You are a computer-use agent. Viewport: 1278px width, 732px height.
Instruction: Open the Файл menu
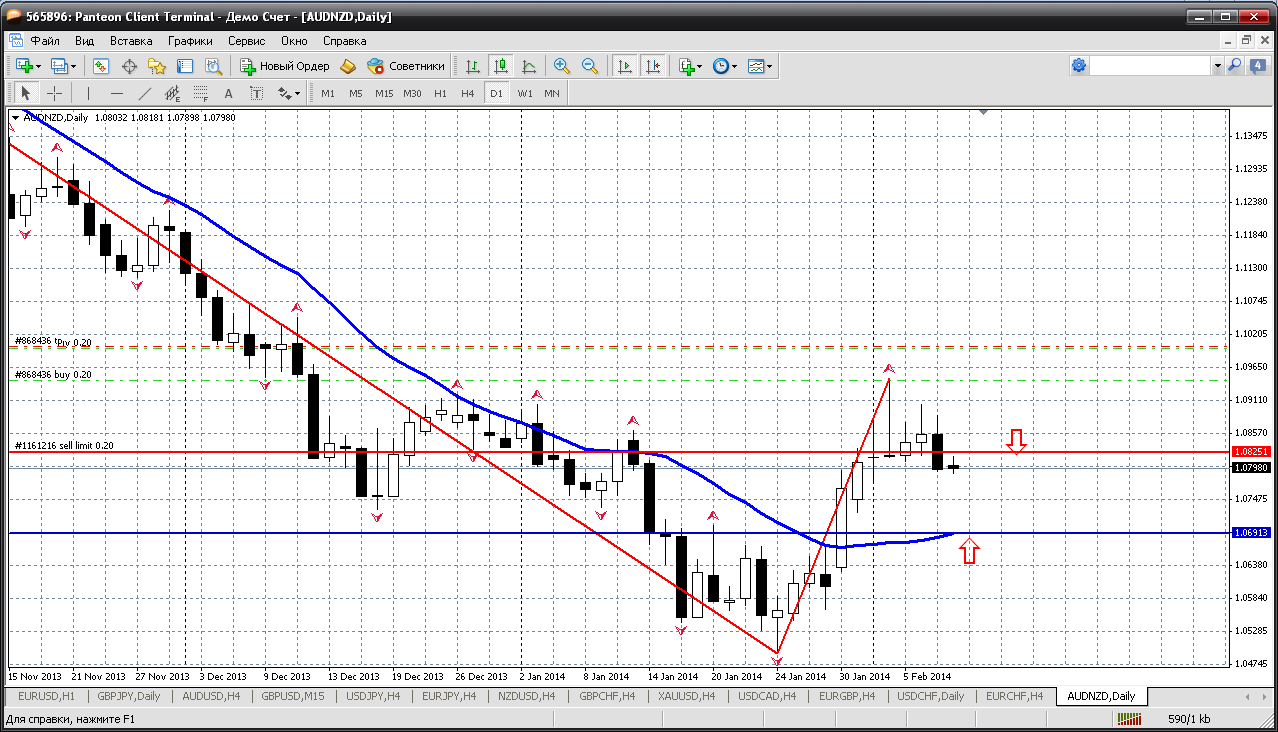click(x=45, y=41)
